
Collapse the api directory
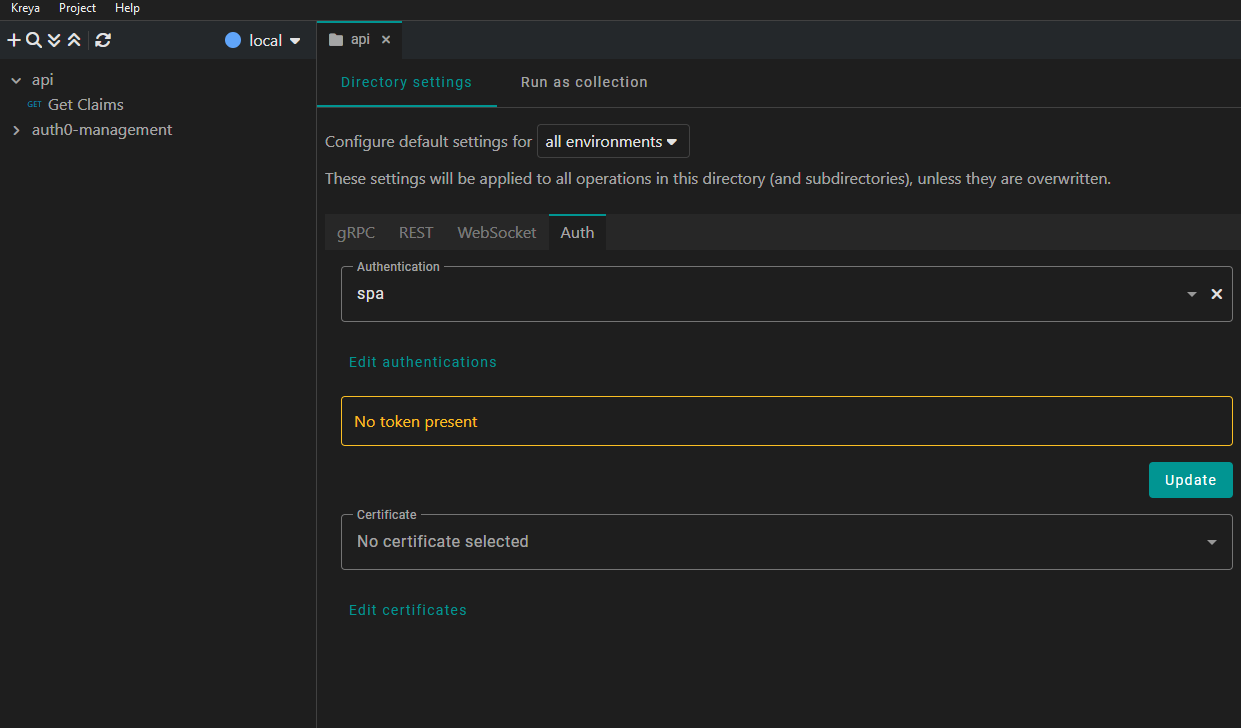(16, 80)
